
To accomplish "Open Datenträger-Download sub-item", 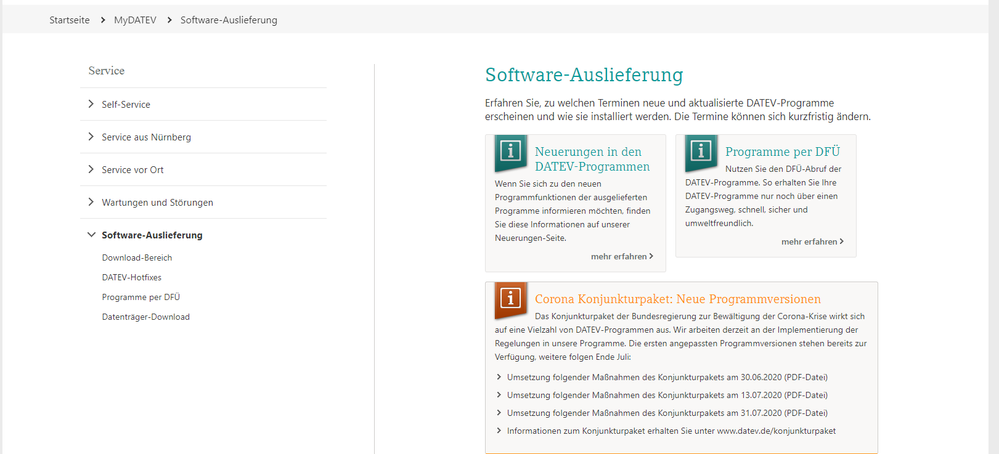I will 146,317.
